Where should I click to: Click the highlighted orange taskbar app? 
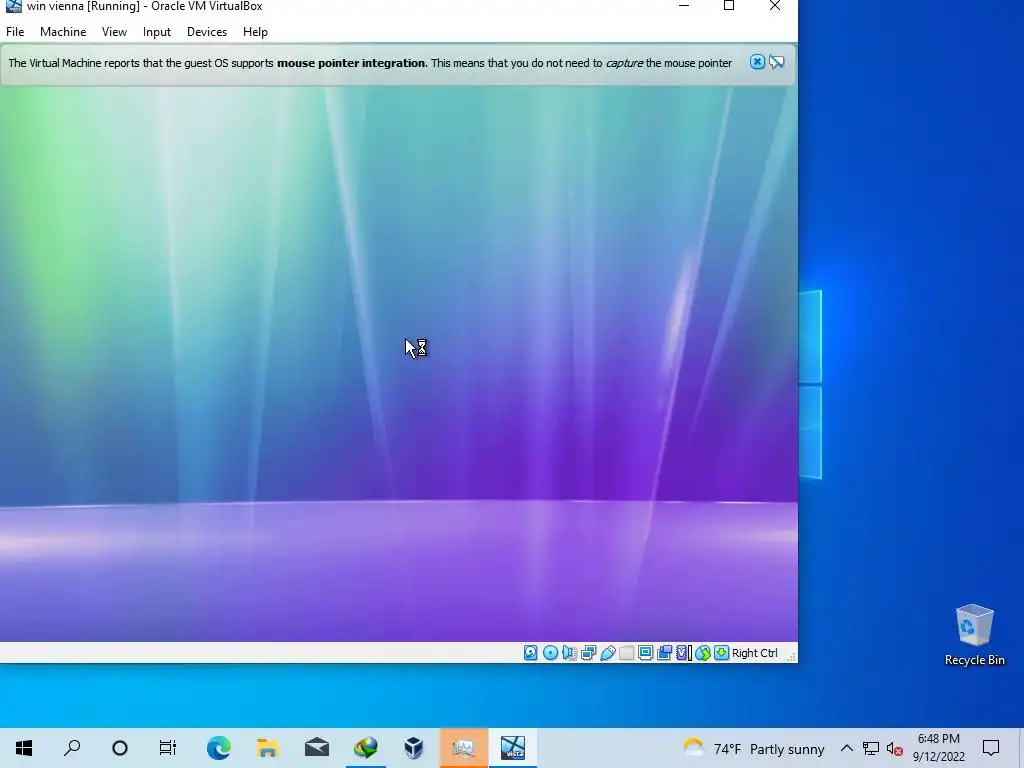[463, 748]
